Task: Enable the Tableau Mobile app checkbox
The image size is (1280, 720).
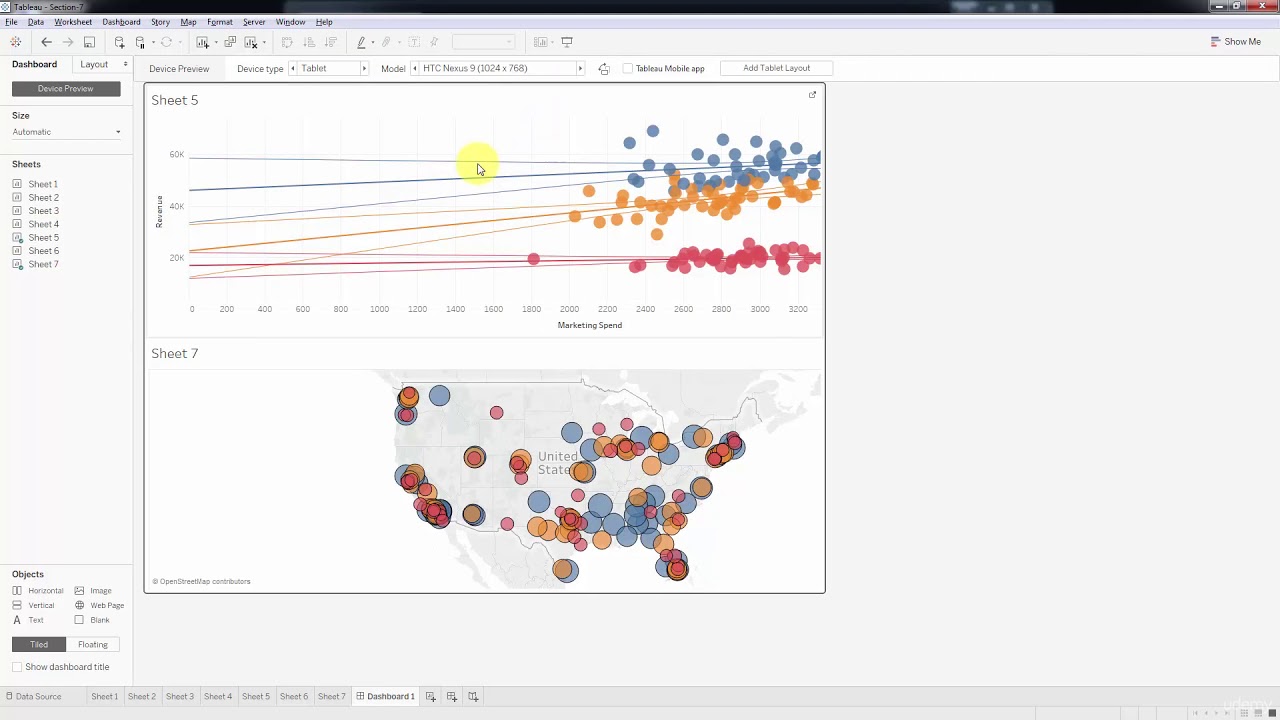Action: click(628, 69)
